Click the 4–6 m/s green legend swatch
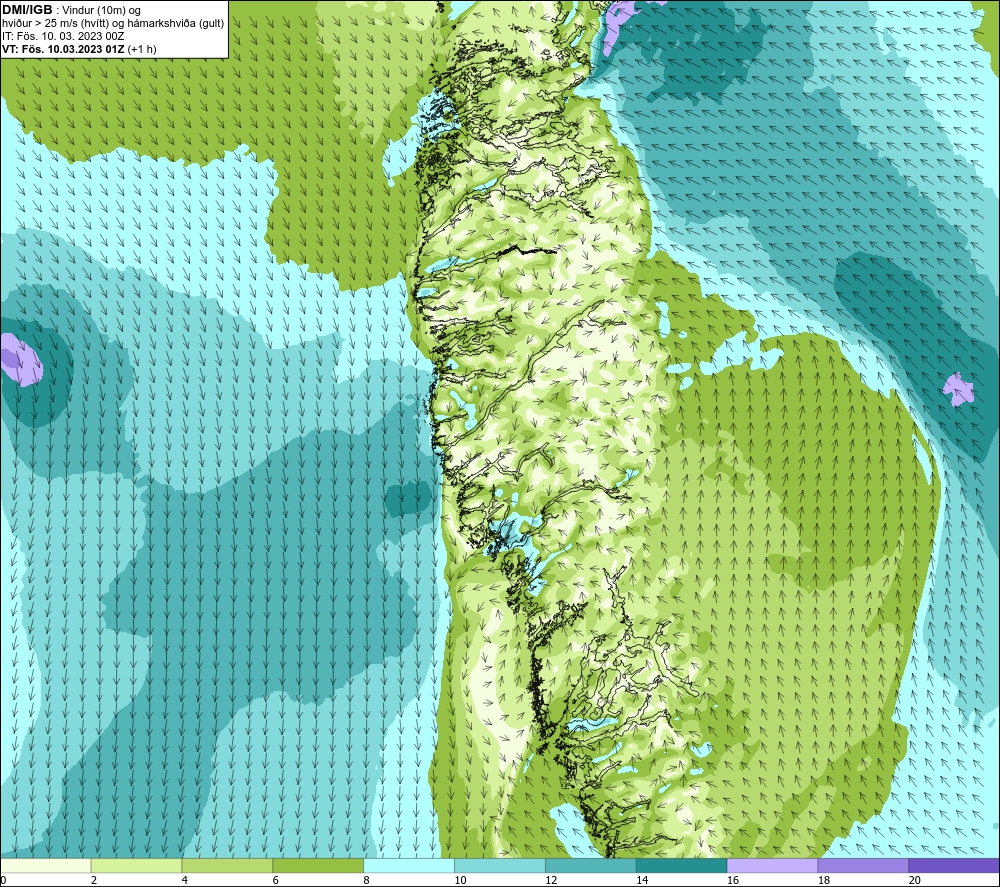The image size is (1000, 887). (227, 866)
